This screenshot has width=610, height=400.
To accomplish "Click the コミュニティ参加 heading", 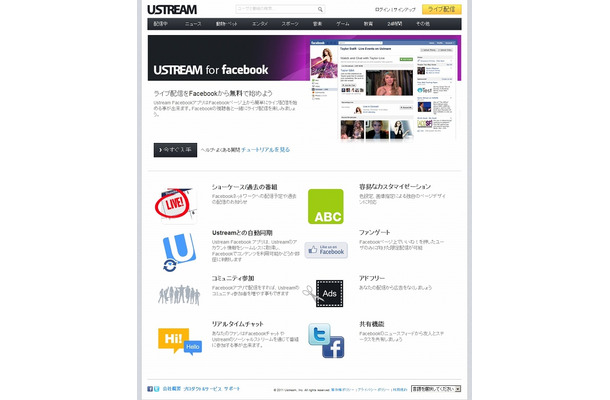I will (233, 279).
